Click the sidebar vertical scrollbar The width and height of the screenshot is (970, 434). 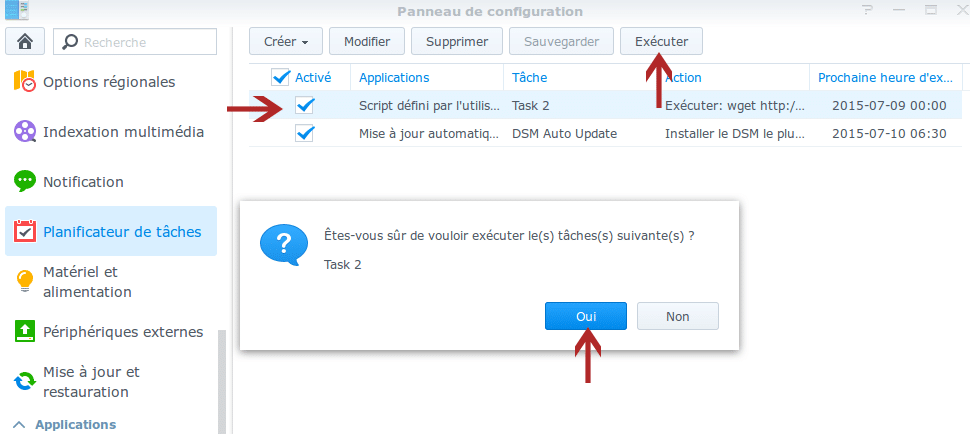(222, 381)
